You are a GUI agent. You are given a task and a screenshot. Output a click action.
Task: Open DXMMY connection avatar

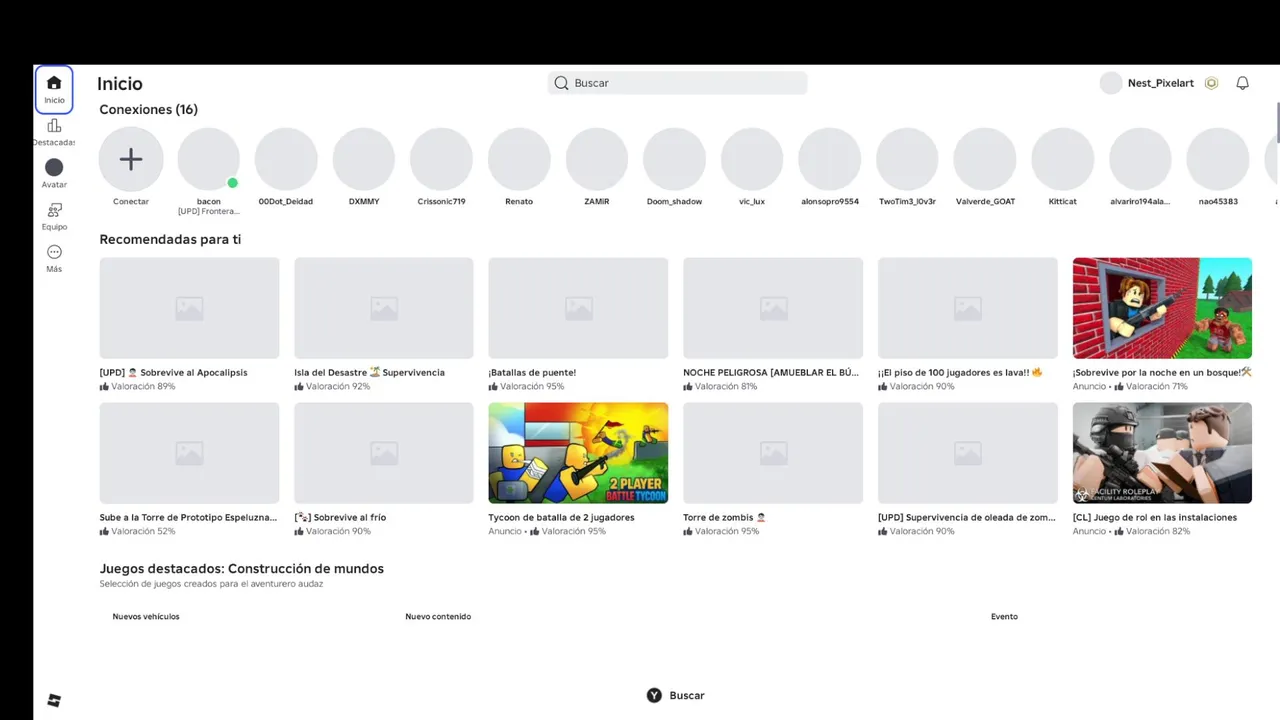pyautogui.click(x=364, y=159)
